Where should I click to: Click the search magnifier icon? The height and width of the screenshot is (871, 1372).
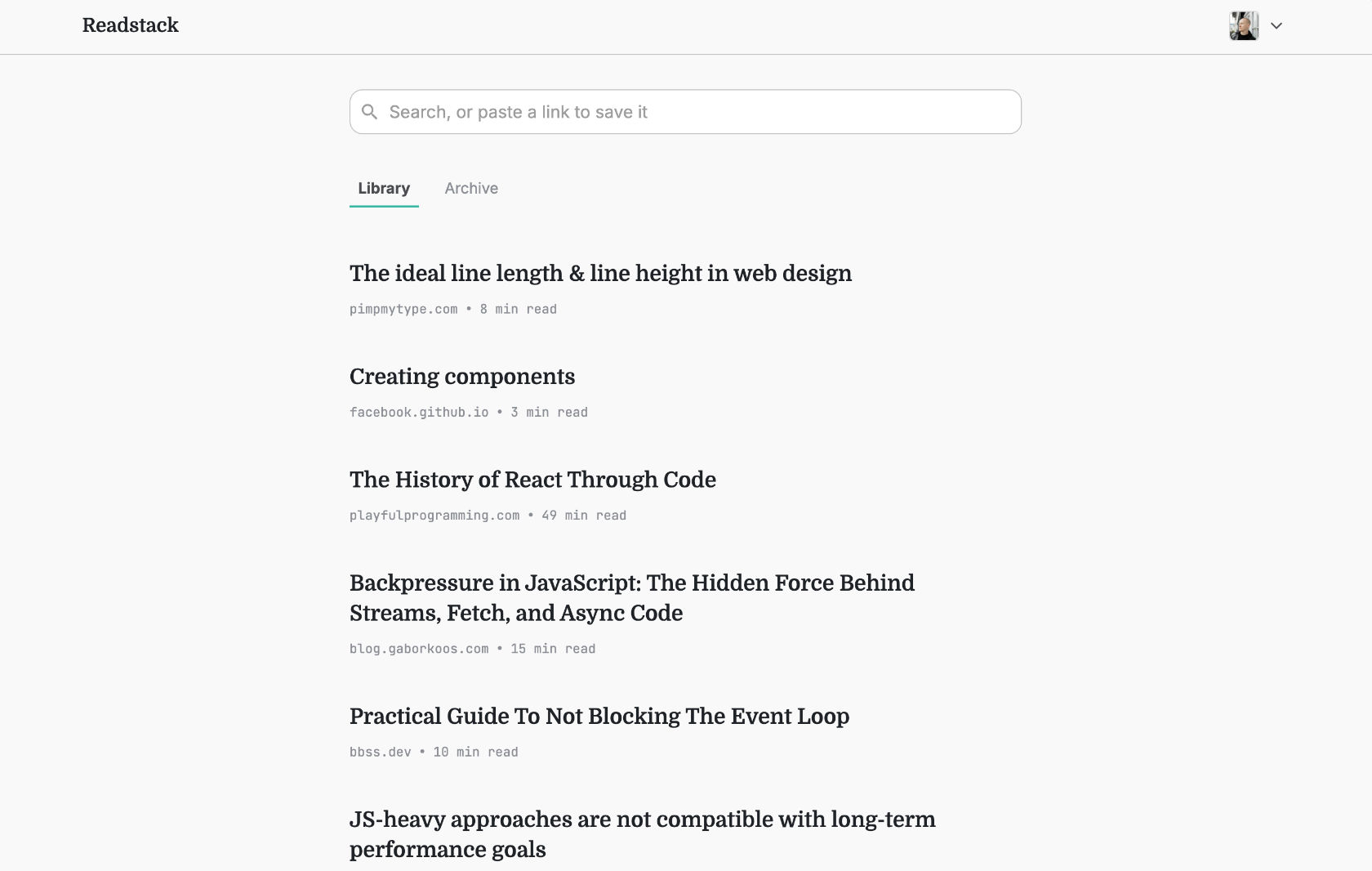point(370,112)
